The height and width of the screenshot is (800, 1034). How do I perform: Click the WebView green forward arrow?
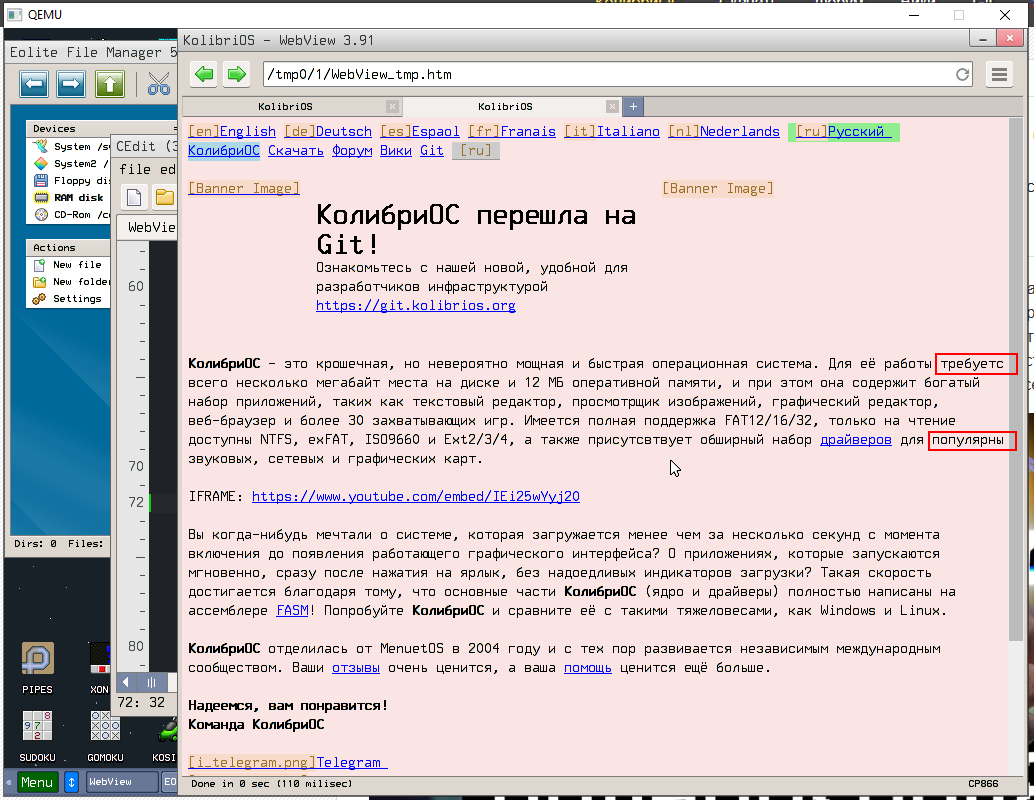tap(236, 74)
